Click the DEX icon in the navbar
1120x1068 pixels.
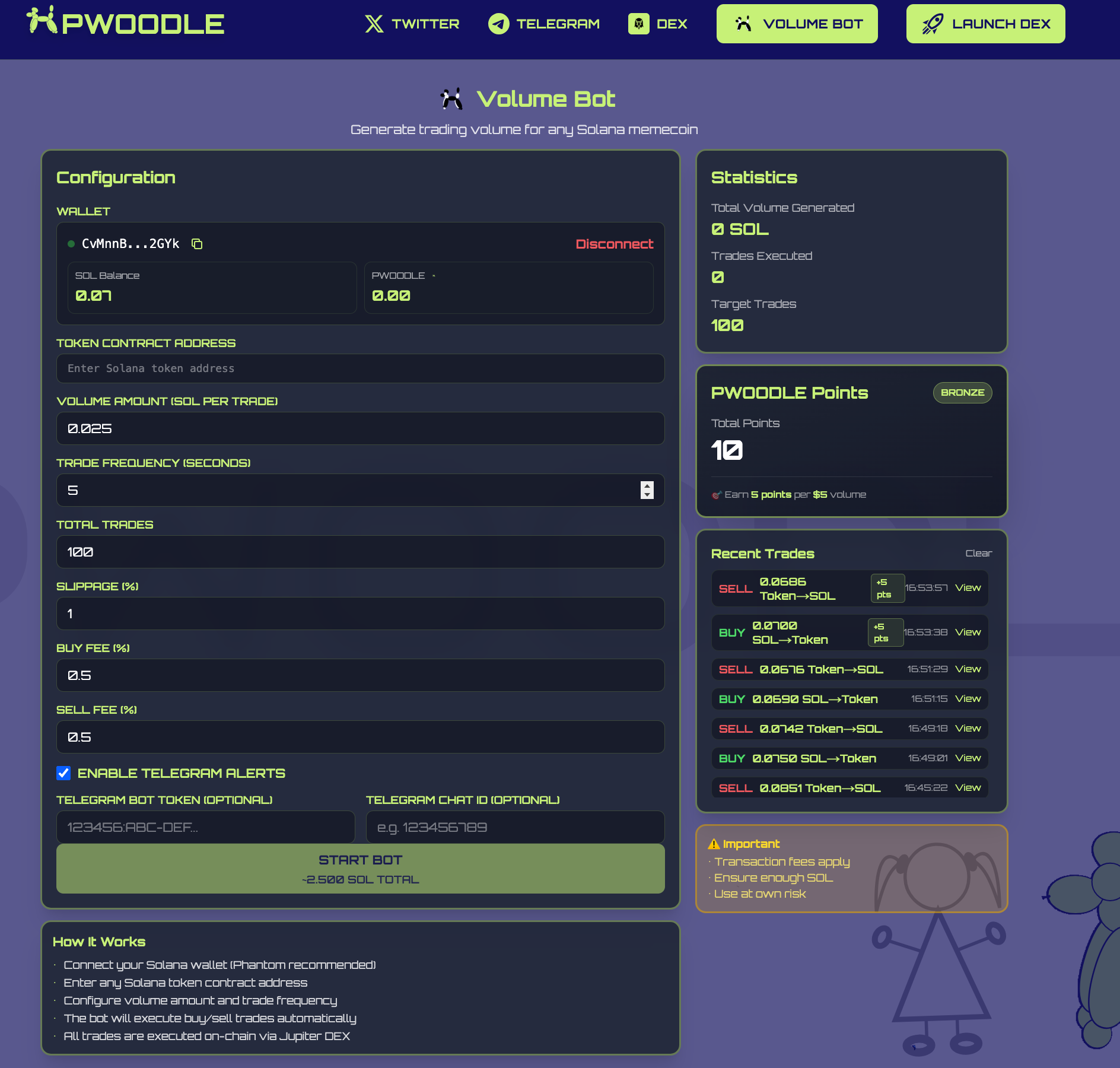click(x=639, y=24)
